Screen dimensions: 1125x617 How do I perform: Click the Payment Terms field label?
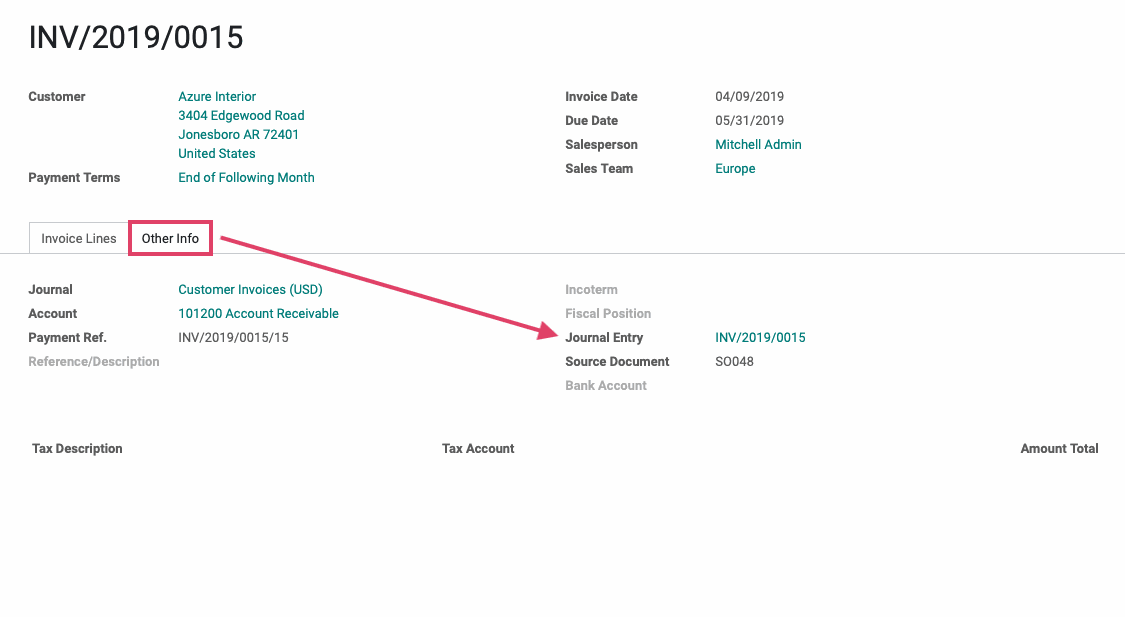[74, 177]
